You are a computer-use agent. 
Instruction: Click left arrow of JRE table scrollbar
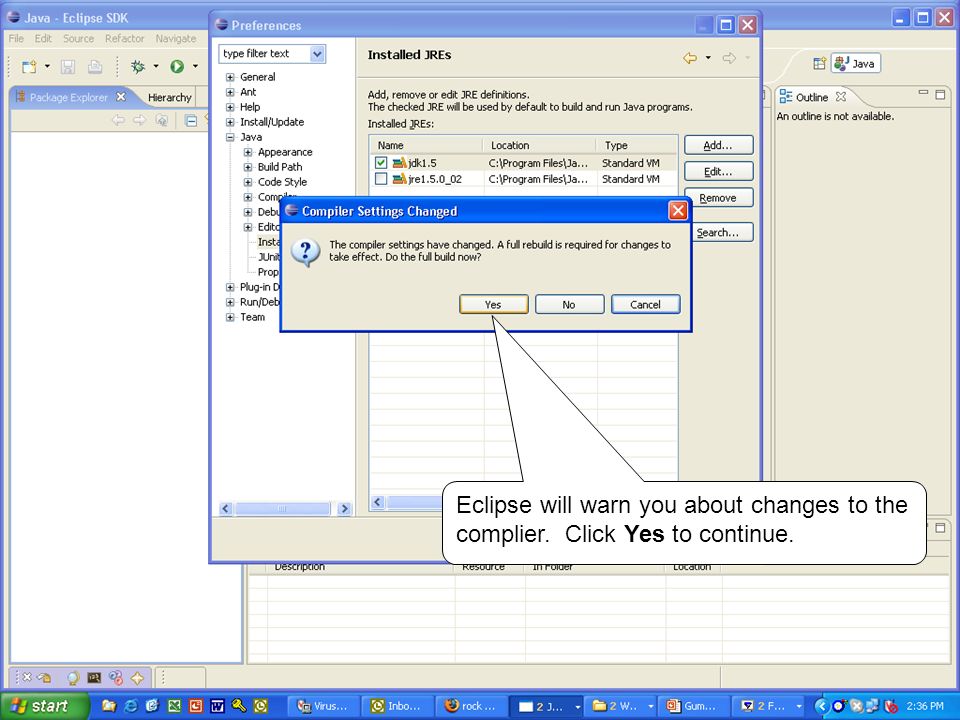[378, 502]
